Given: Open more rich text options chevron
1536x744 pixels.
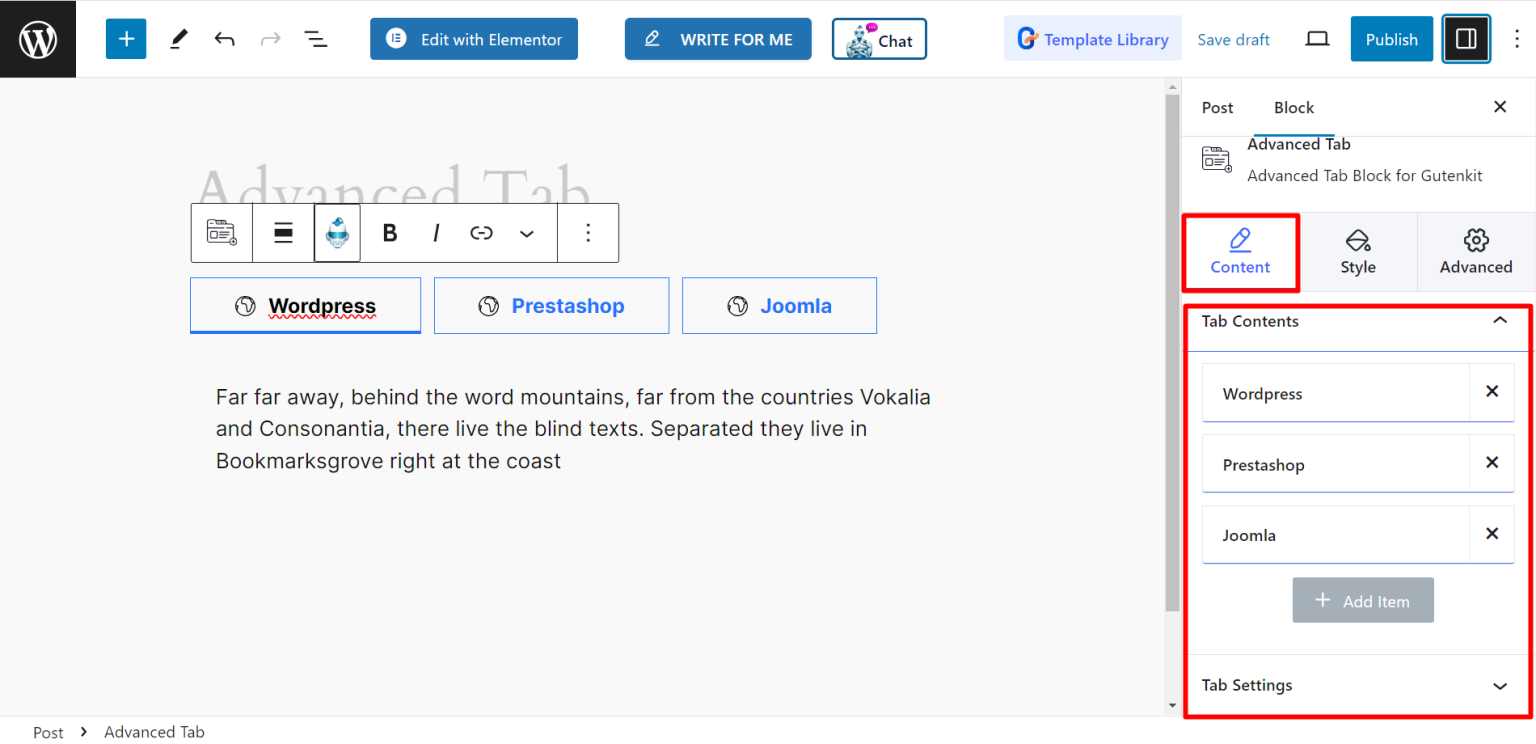Looking at the screenshot, I should click(527, 233).
